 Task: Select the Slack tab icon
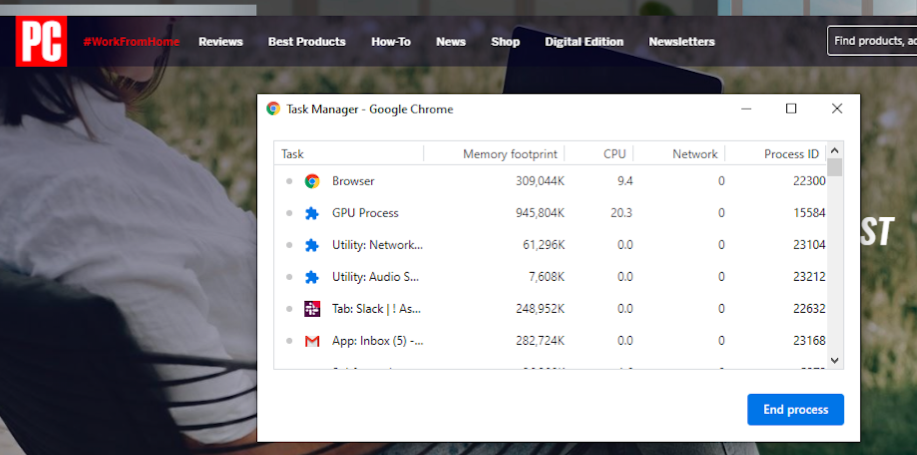(312, 309)
